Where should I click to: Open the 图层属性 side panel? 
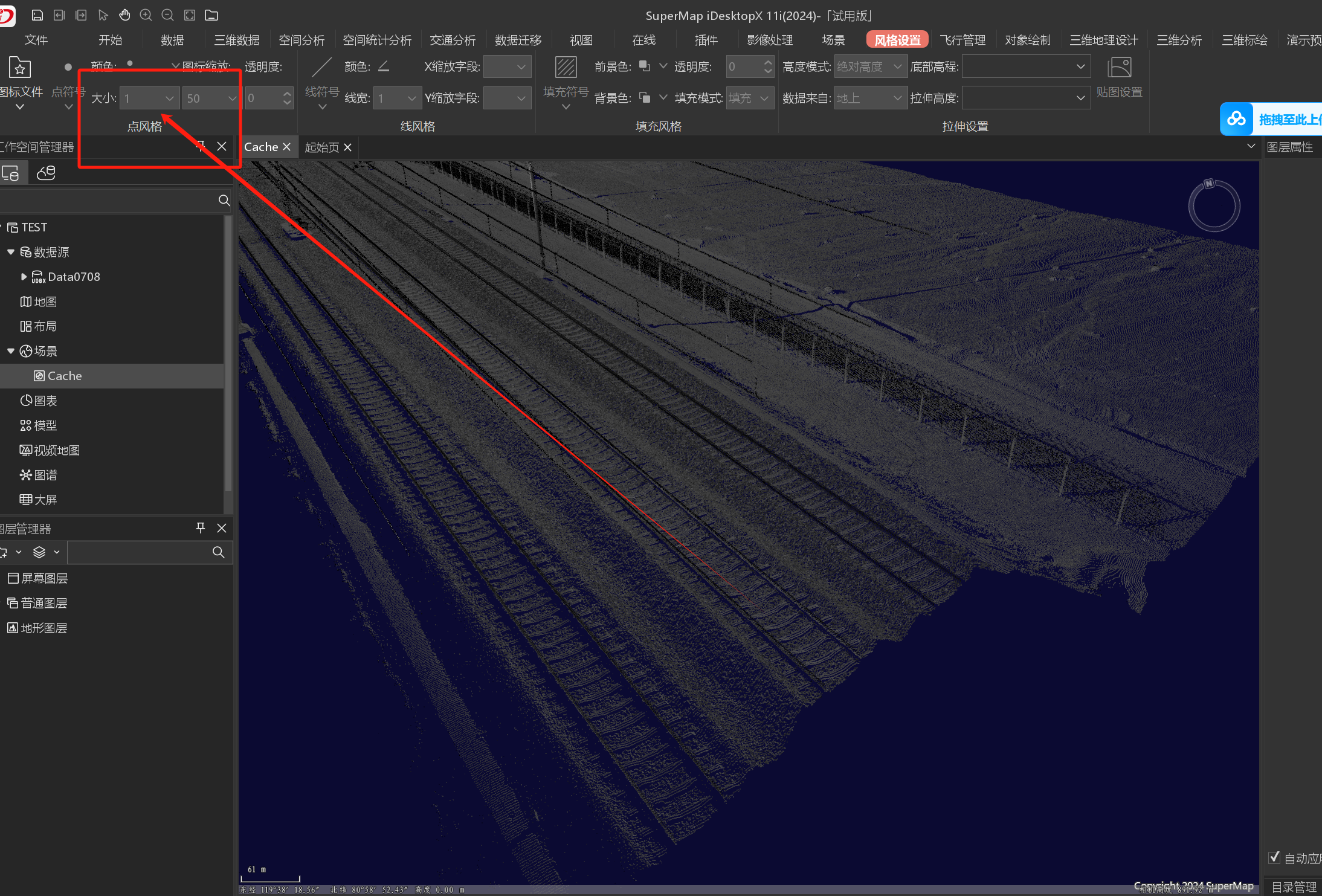(1290, 147)
